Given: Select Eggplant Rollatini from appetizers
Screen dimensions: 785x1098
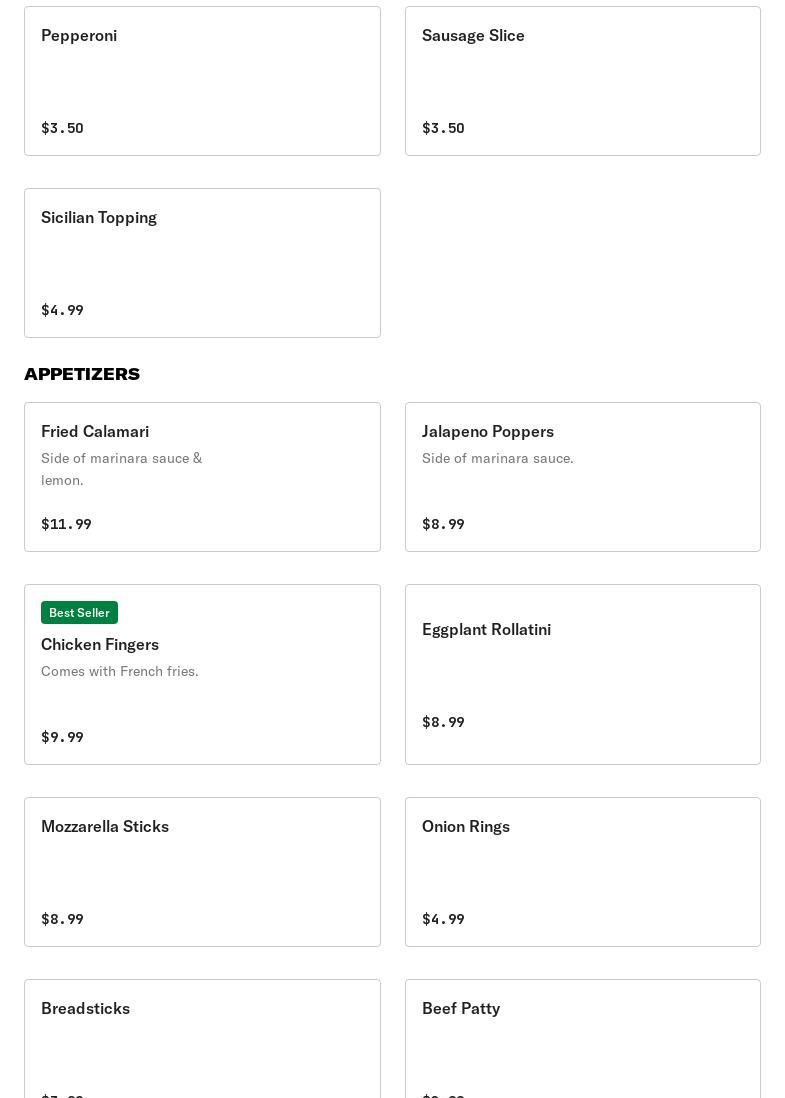Looking at the screenshot, I should point(583,674).
